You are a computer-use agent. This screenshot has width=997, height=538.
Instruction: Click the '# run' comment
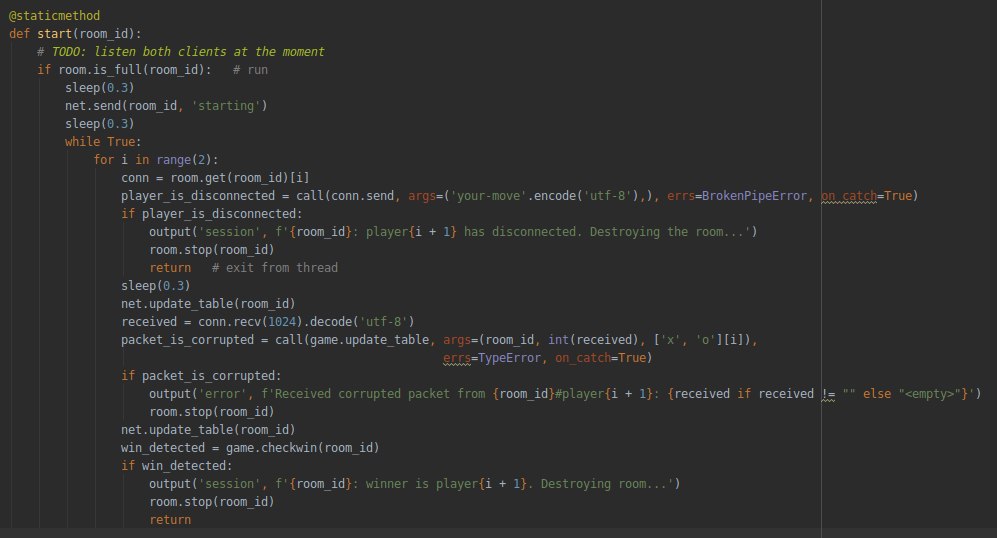251,69
